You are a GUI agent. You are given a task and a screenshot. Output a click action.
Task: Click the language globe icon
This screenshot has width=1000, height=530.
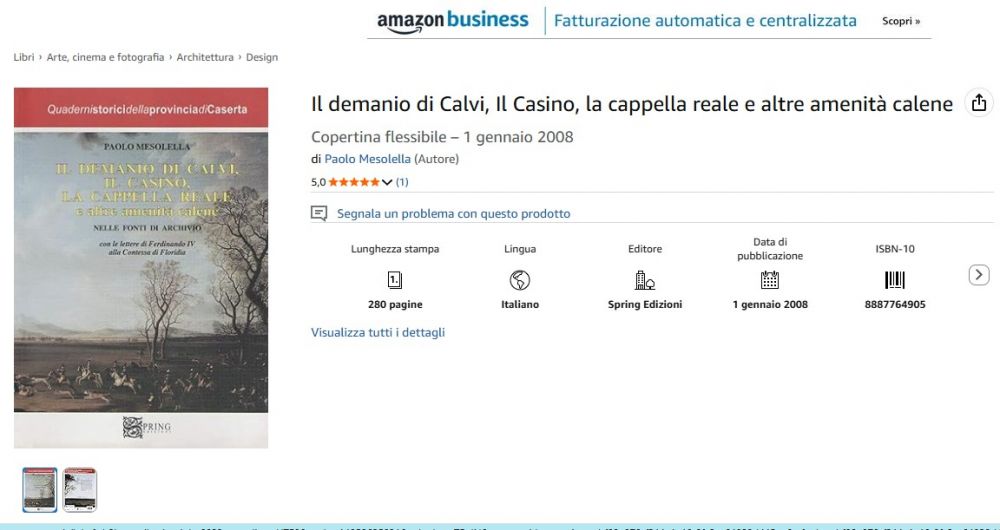pos(520,280)
